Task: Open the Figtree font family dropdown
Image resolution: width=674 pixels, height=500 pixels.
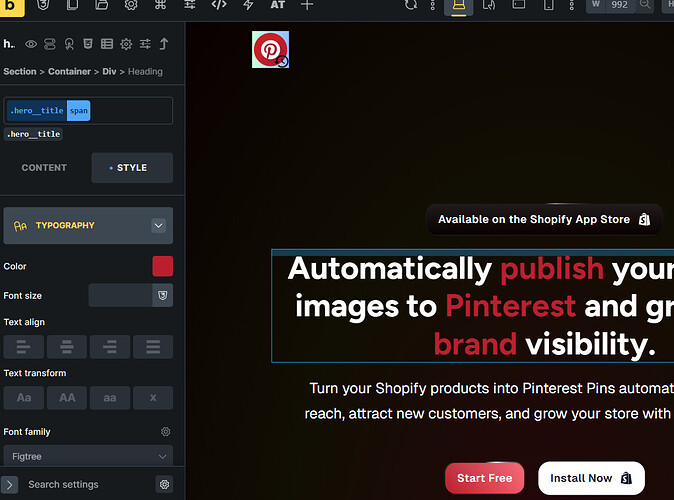Action: coord(88,456)
